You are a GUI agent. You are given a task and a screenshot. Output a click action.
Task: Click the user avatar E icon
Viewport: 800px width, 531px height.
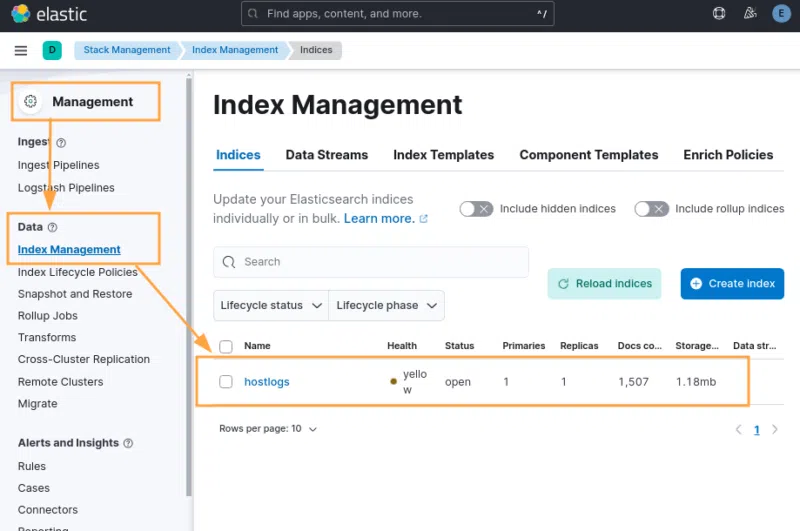[x=781, y=14]
